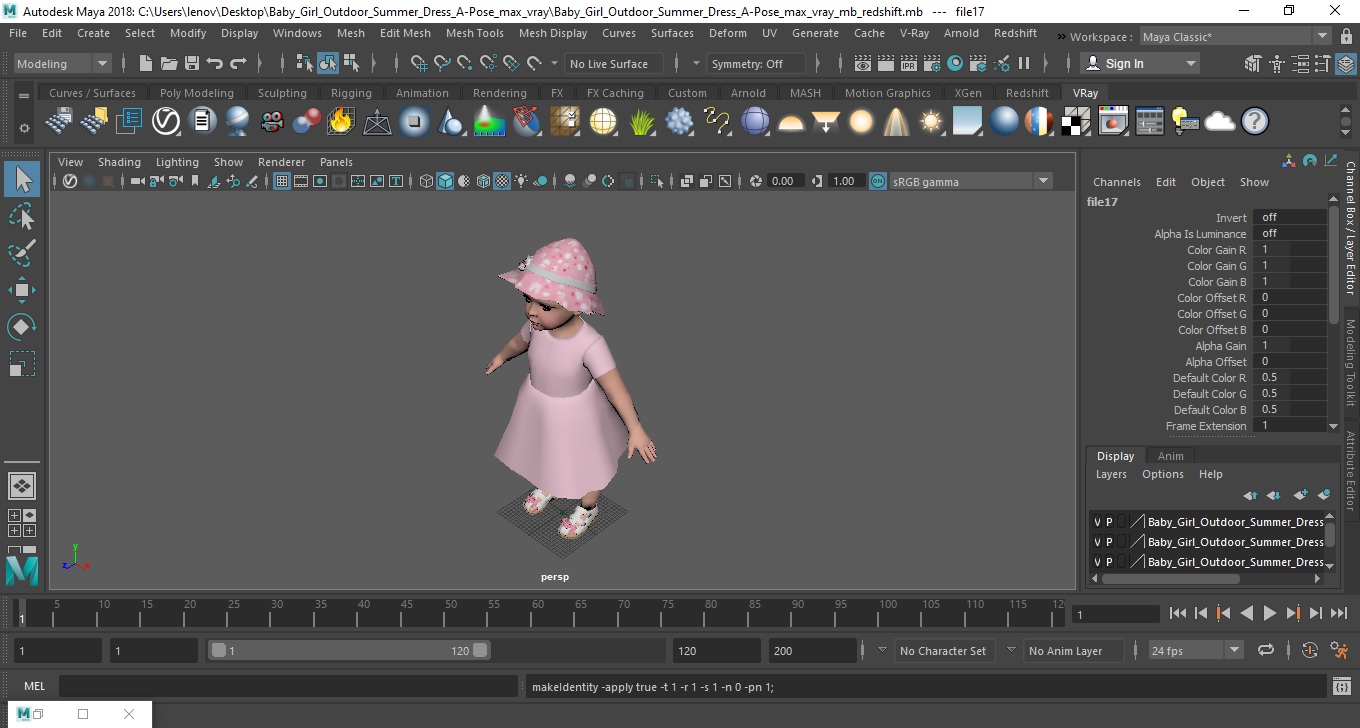Open Render Settings clapperboard-gear icon
The height and width of the screenshot is (728, 1360).
click(x=932, y=64)
